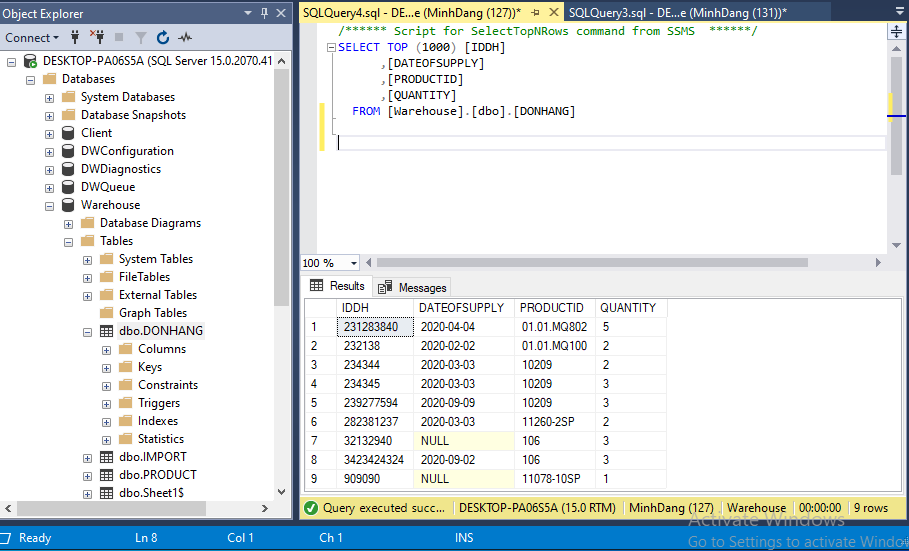Refresh the Object Explorer tree
This screenshot has width=909, height=551.
pos(163,37)
